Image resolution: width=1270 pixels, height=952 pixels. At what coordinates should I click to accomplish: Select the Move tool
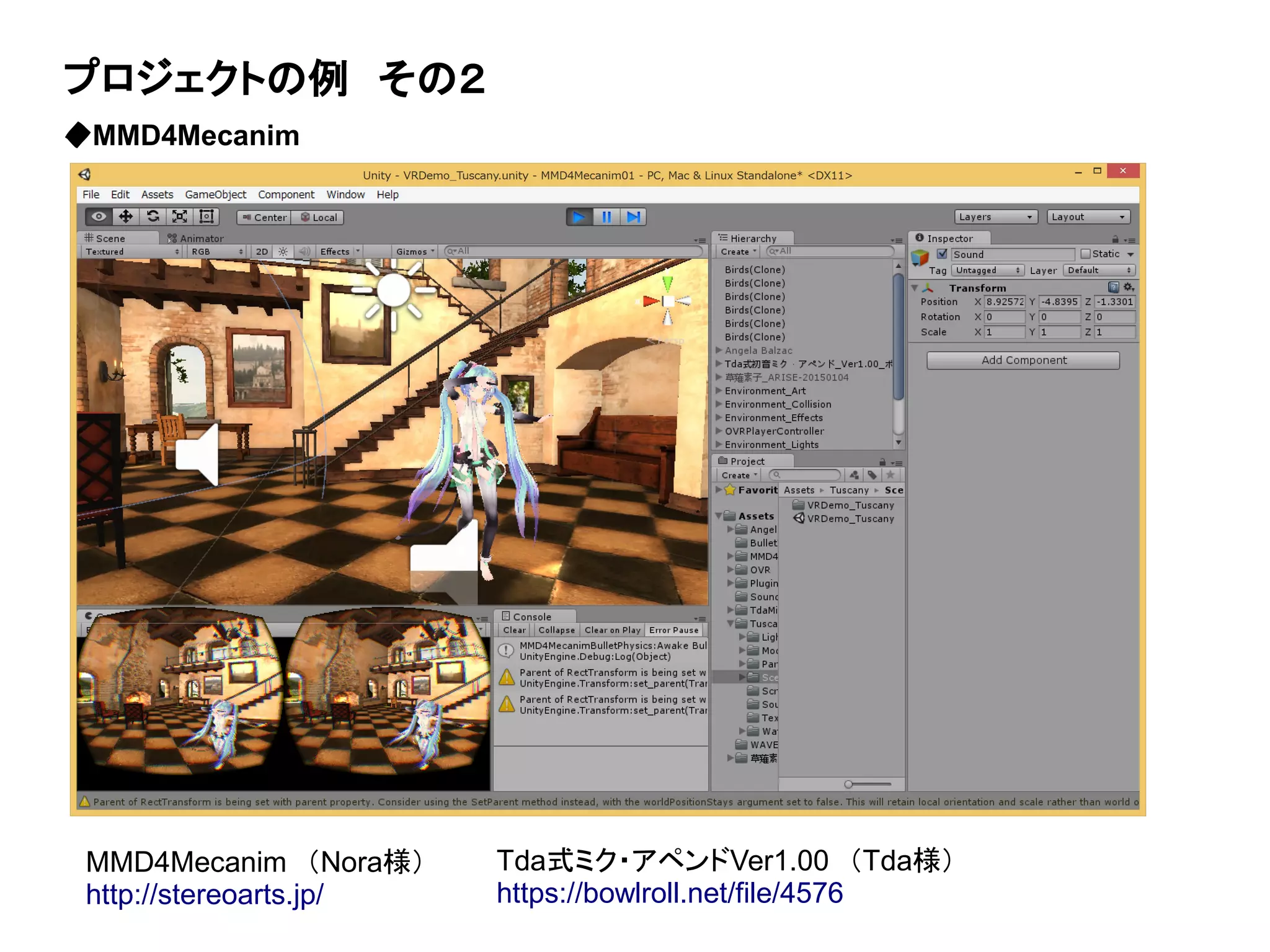[x=126, y=216]
